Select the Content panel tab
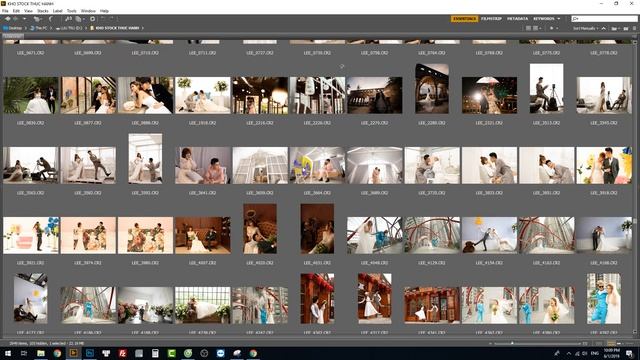Image resolution: width=640 pixels, height=360 pixels. pos(13,36)
